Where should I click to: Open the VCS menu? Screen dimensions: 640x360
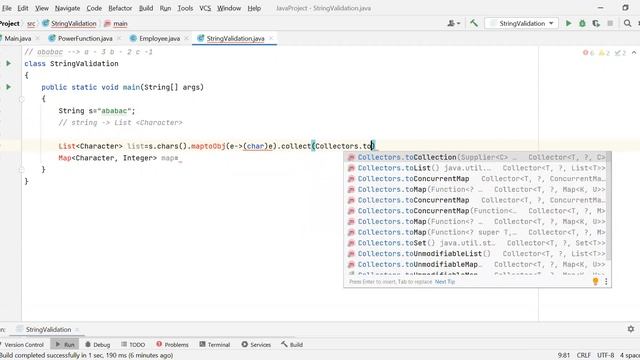pyautogui.click(x=205, y=8)
